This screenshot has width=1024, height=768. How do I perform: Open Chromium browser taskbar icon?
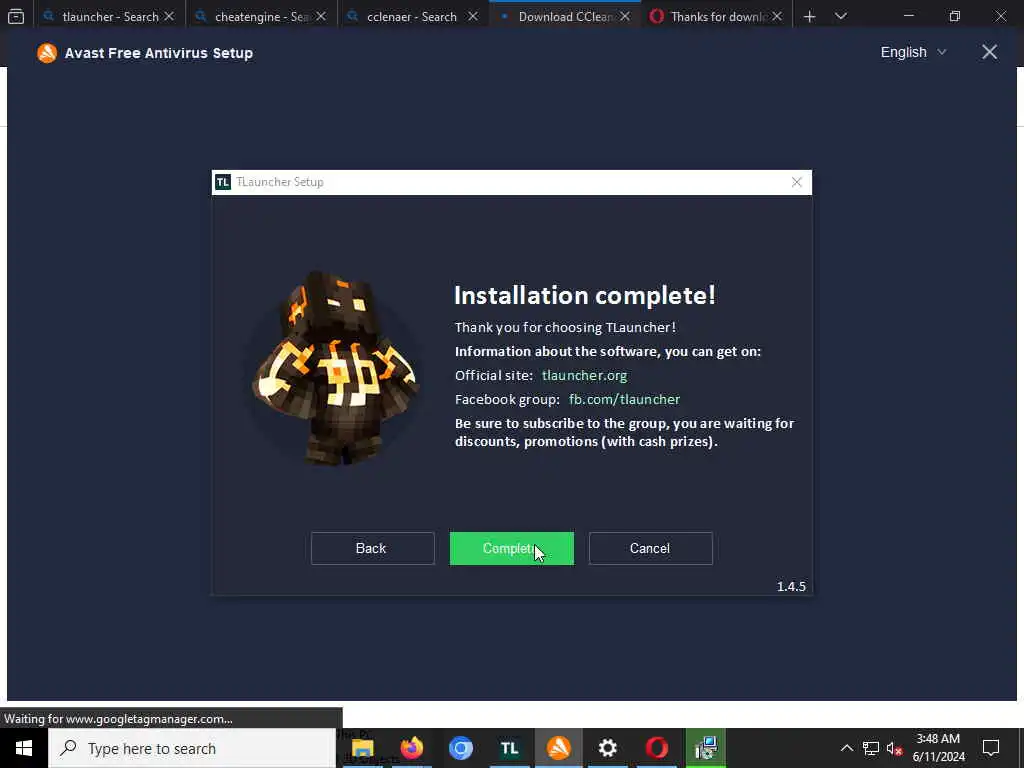tap(460, 748)
